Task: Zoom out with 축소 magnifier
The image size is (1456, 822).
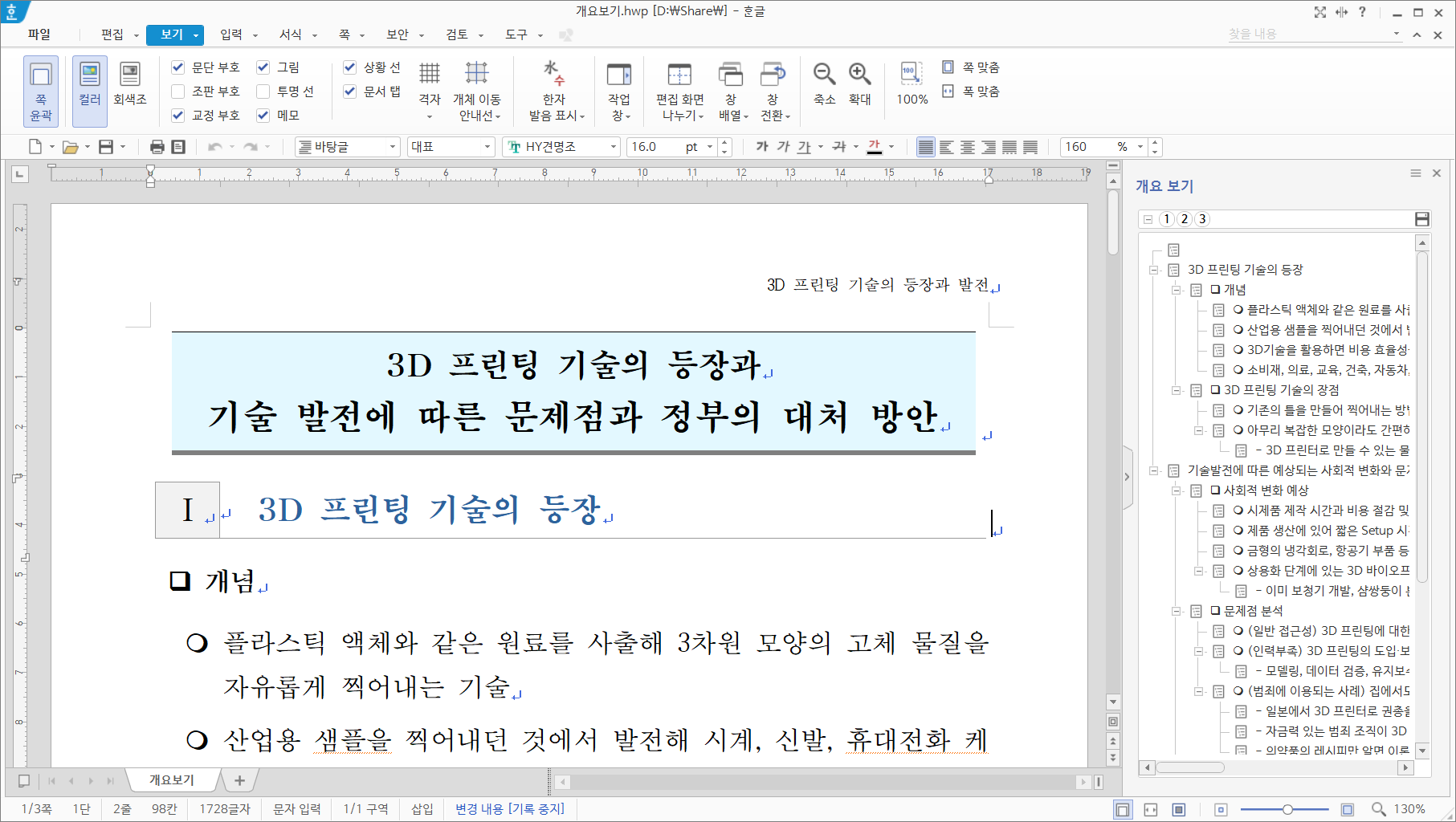Action: [x=825, y=83]
